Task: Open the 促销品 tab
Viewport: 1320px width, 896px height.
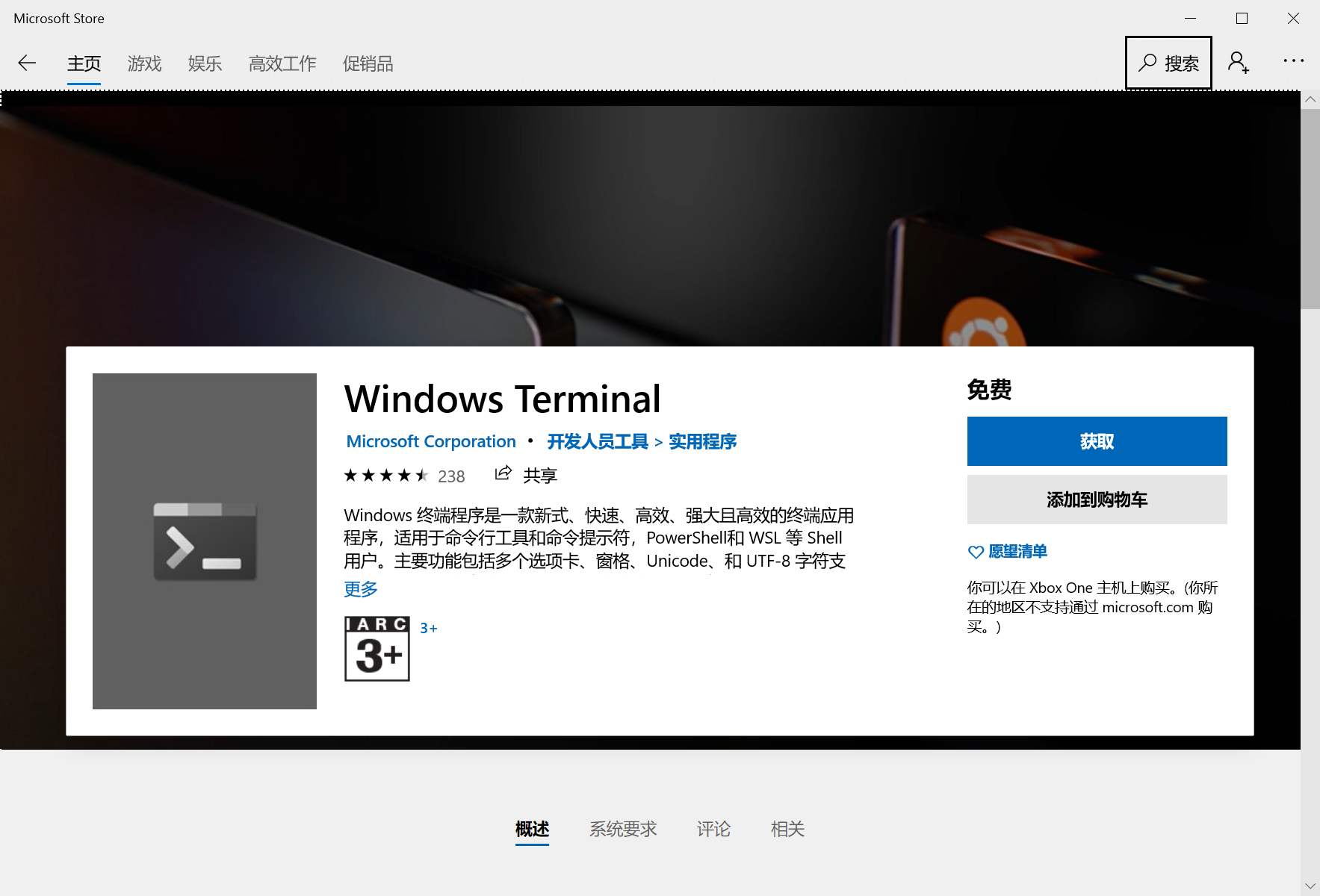Action: 368,64
